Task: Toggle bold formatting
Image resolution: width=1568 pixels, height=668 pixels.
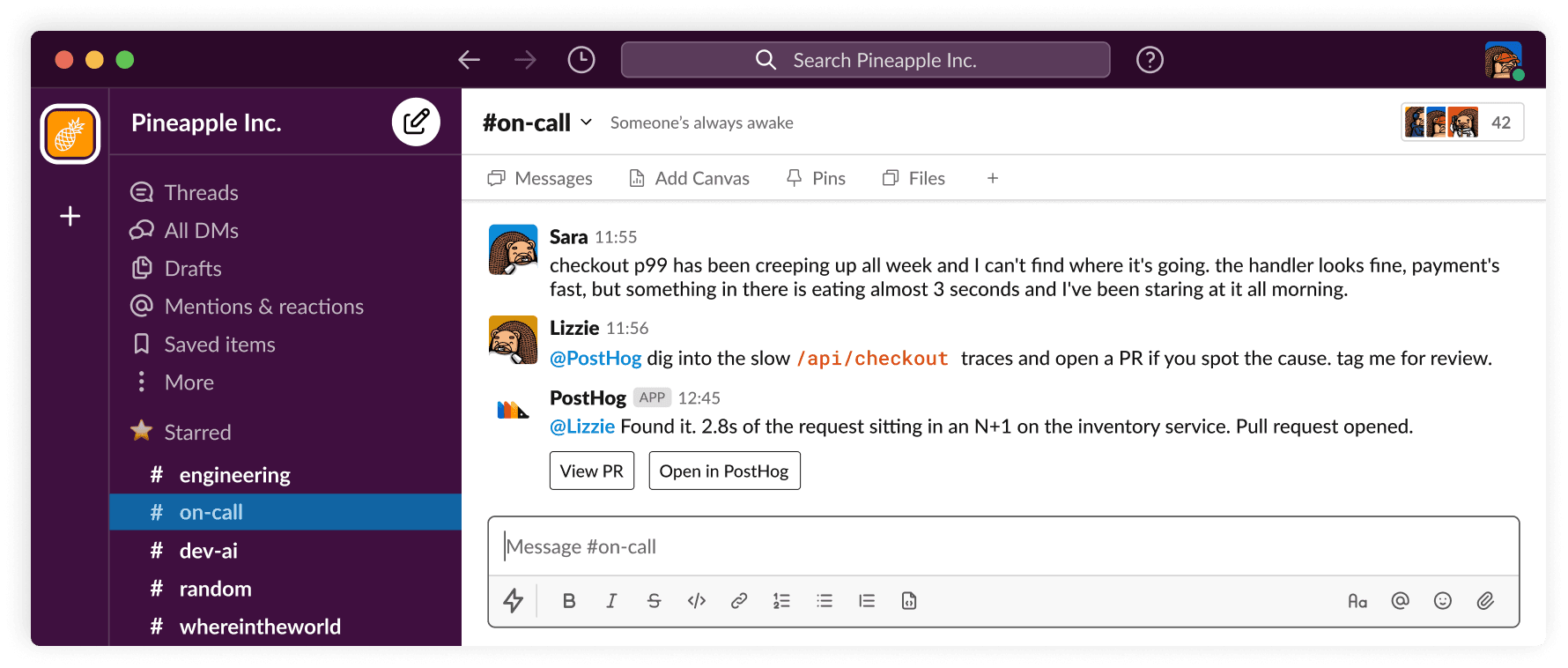Action: (x=569, y=601)
